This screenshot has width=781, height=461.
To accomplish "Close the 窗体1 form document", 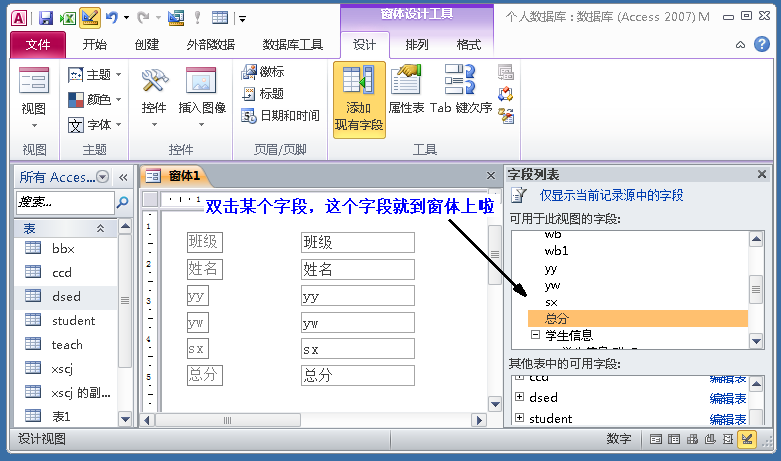I will coord(491,176).
